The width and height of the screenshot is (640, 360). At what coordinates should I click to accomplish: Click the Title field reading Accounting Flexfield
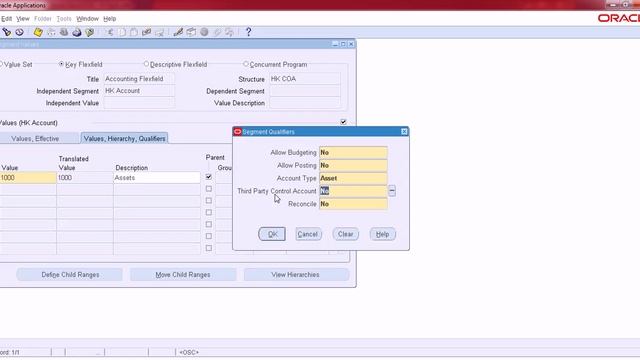pyautogui.click(x=139, y=79)
